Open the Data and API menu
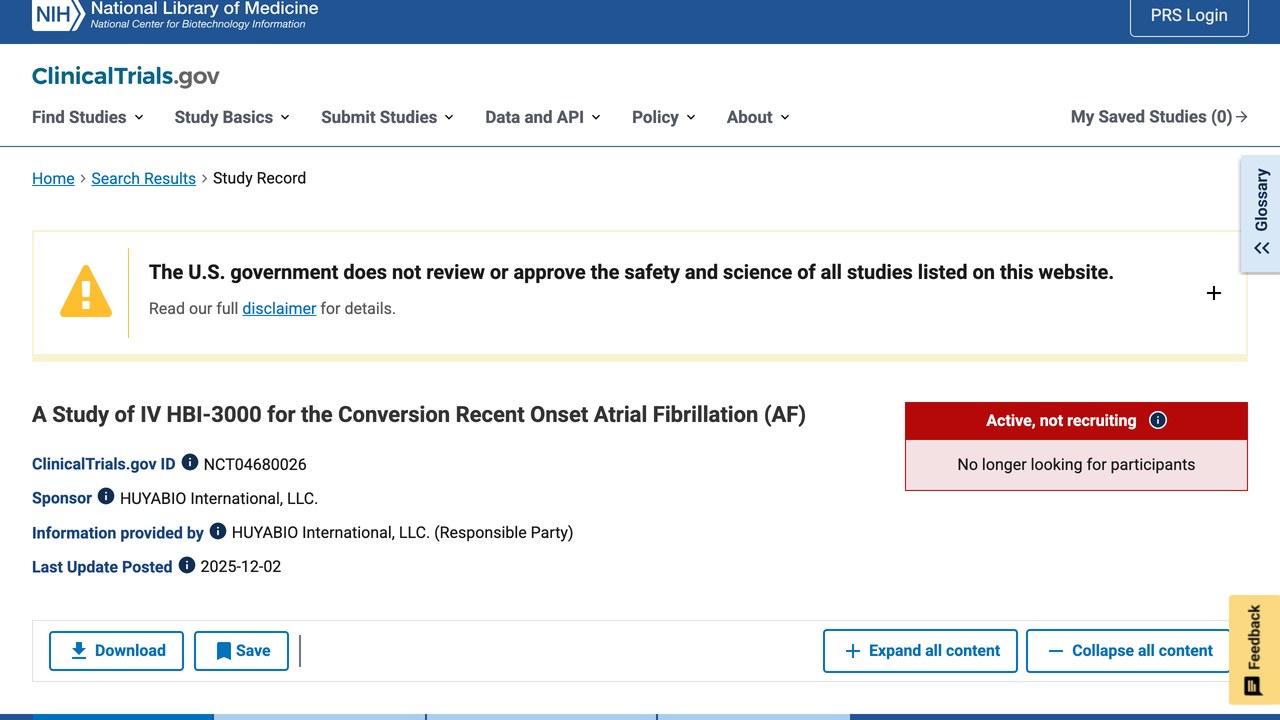This screenshot has height=720, width=1280. click(x=543, y=117)
